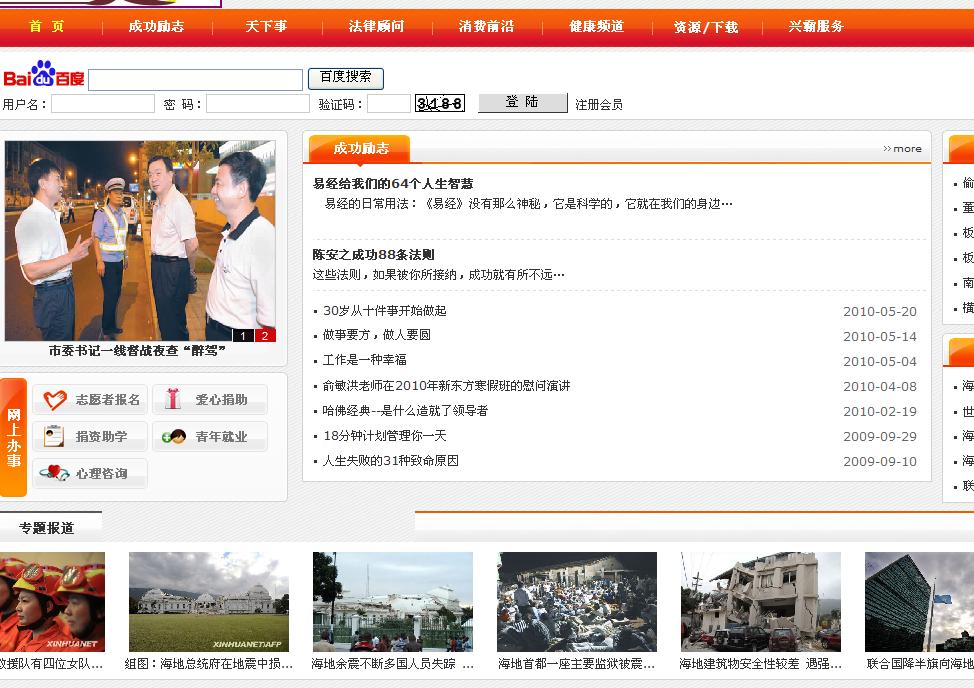
Task: Click the 网上办事 orange side tab
Action: click(x=14, y=437)
